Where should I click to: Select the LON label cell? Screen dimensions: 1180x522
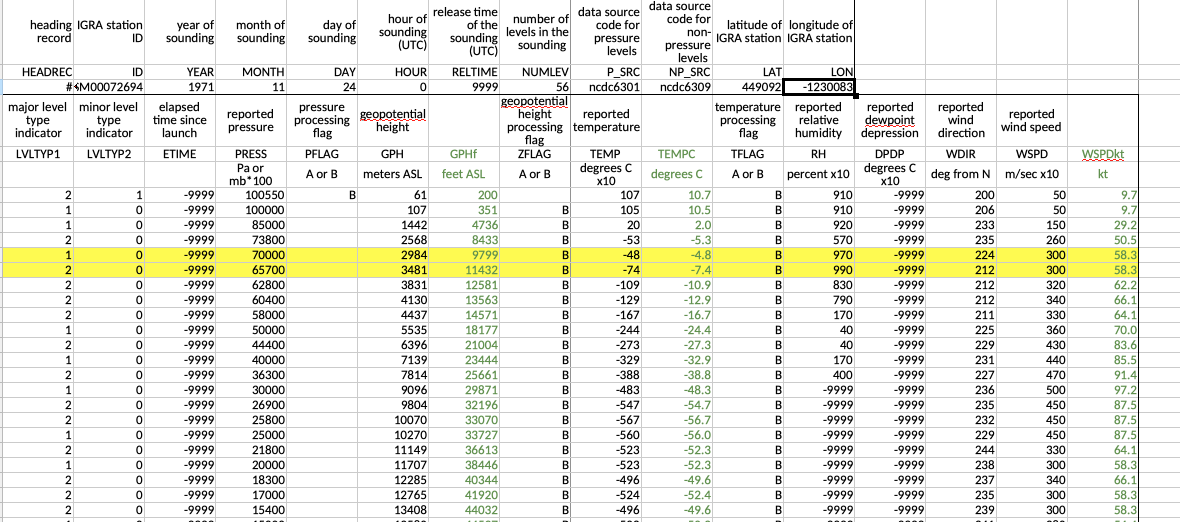click(x=819, y=72)
